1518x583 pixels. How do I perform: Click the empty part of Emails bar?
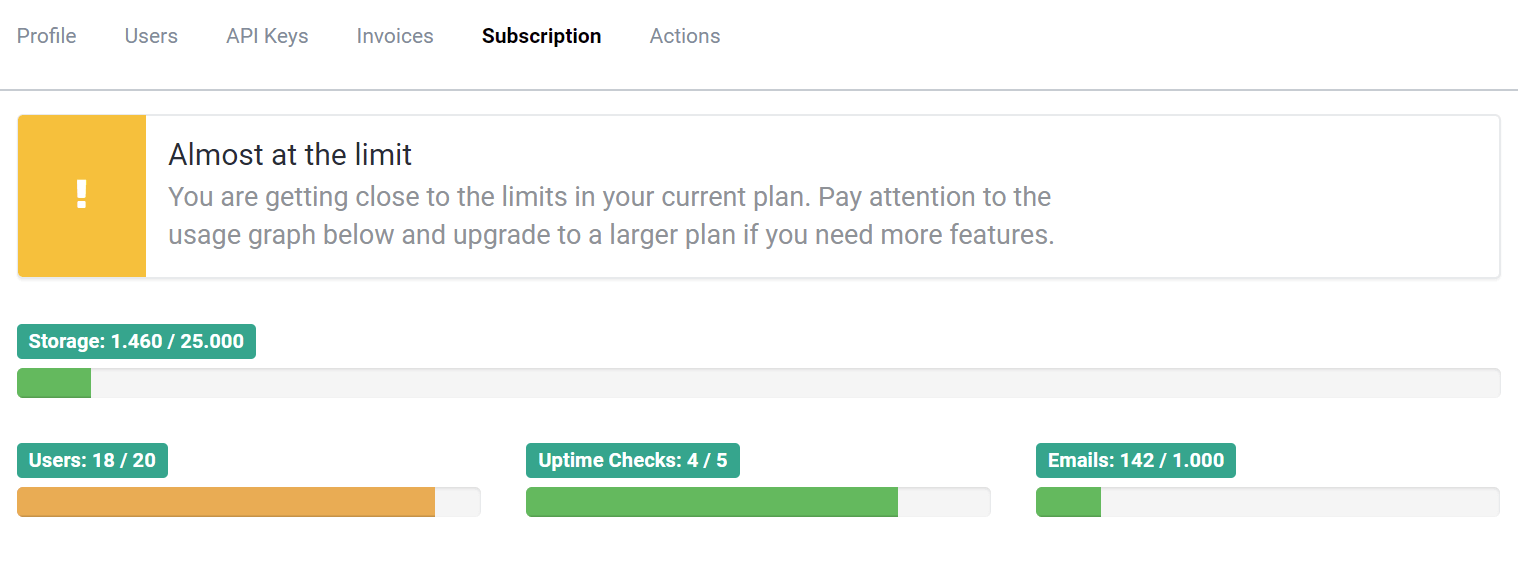(1300, 502)
